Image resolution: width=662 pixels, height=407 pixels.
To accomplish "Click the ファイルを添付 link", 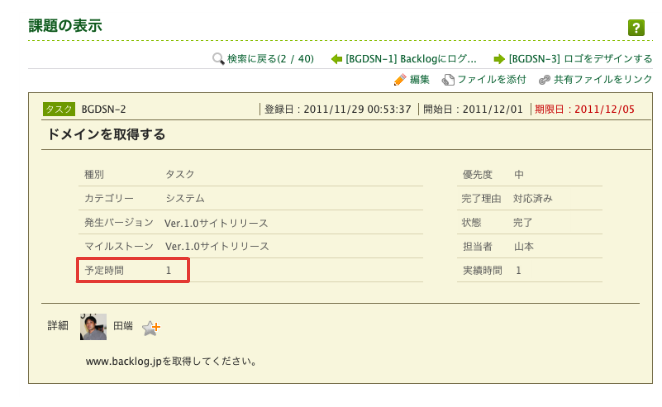I will (x=492, y=79).
